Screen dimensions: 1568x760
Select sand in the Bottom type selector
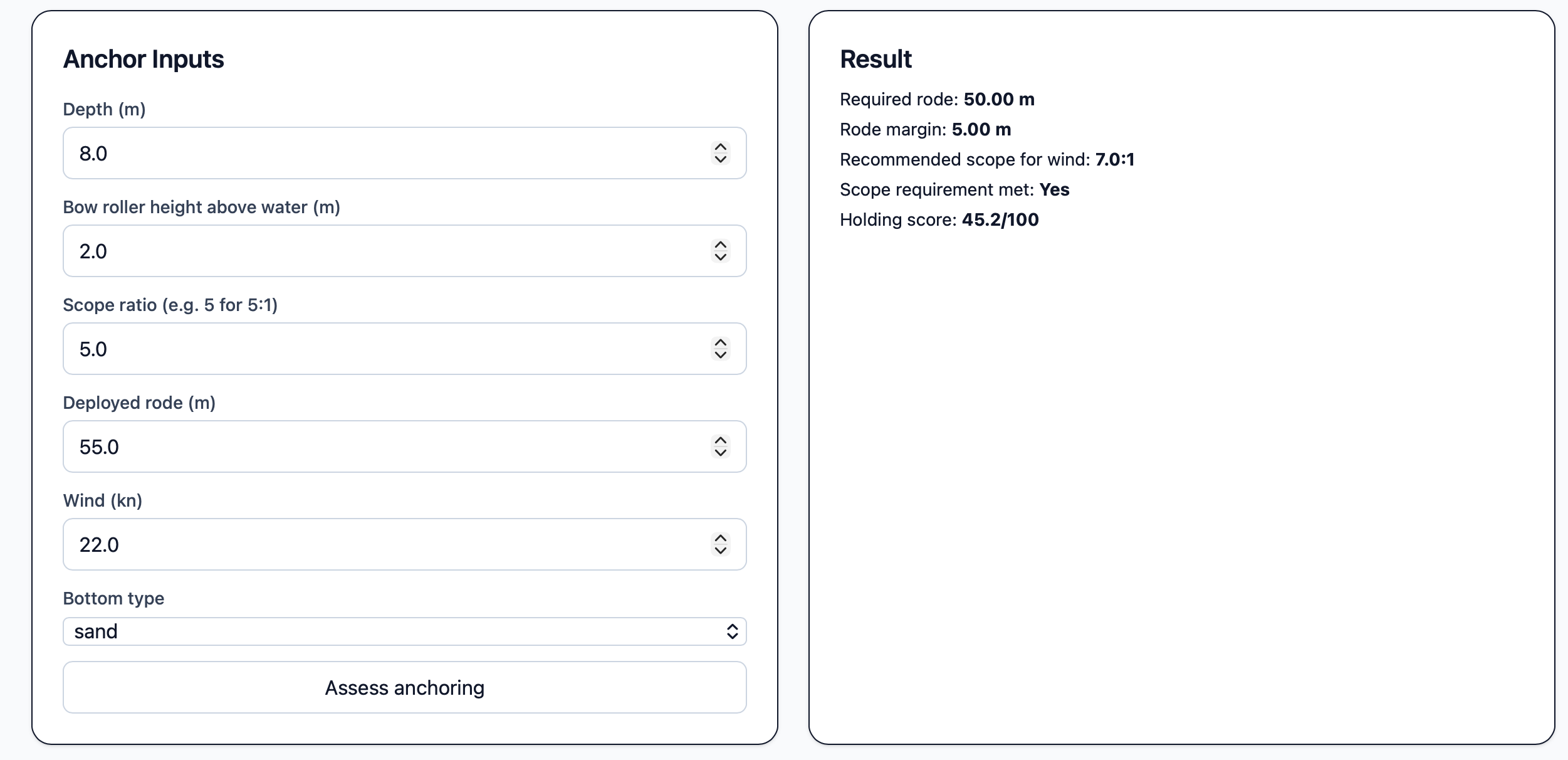tap(404, 631)
